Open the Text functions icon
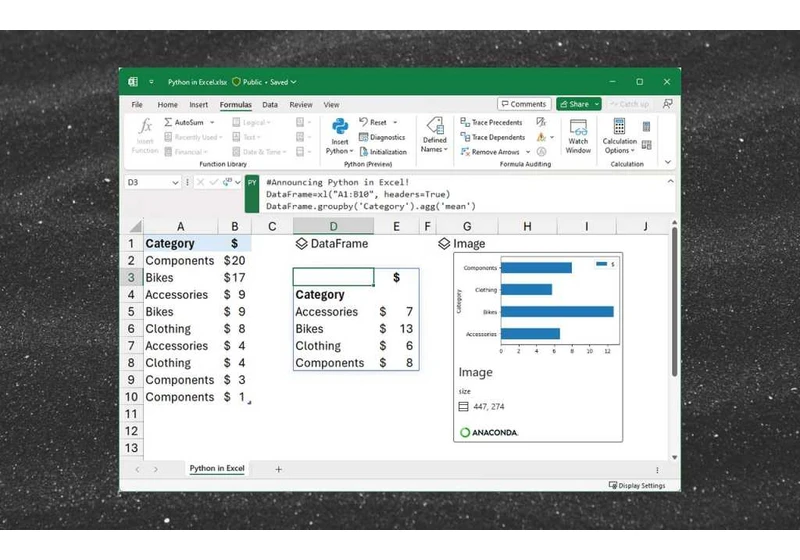Screen dimensions: 800x560 click(x=236, y=137)
